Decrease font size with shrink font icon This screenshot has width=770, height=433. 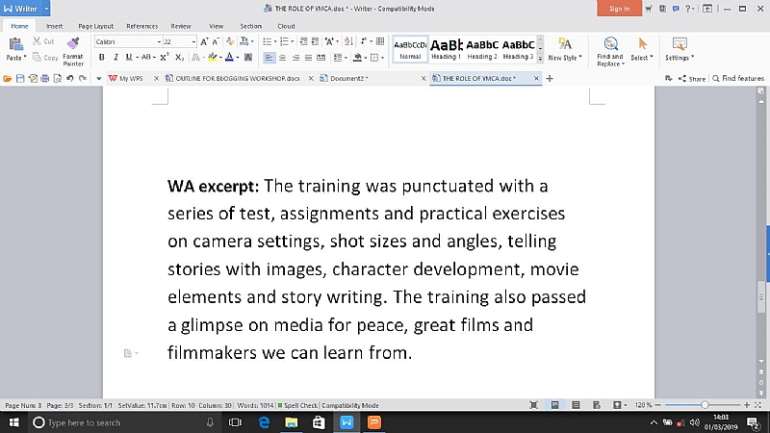(x=216, y=42)
